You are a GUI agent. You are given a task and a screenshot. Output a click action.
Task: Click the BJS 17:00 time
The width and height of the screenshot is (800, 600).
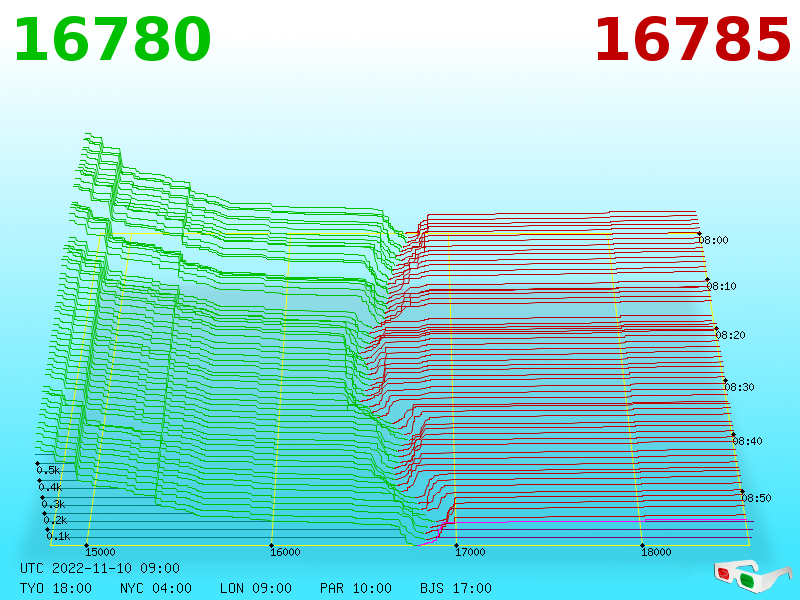coord(456,588)
